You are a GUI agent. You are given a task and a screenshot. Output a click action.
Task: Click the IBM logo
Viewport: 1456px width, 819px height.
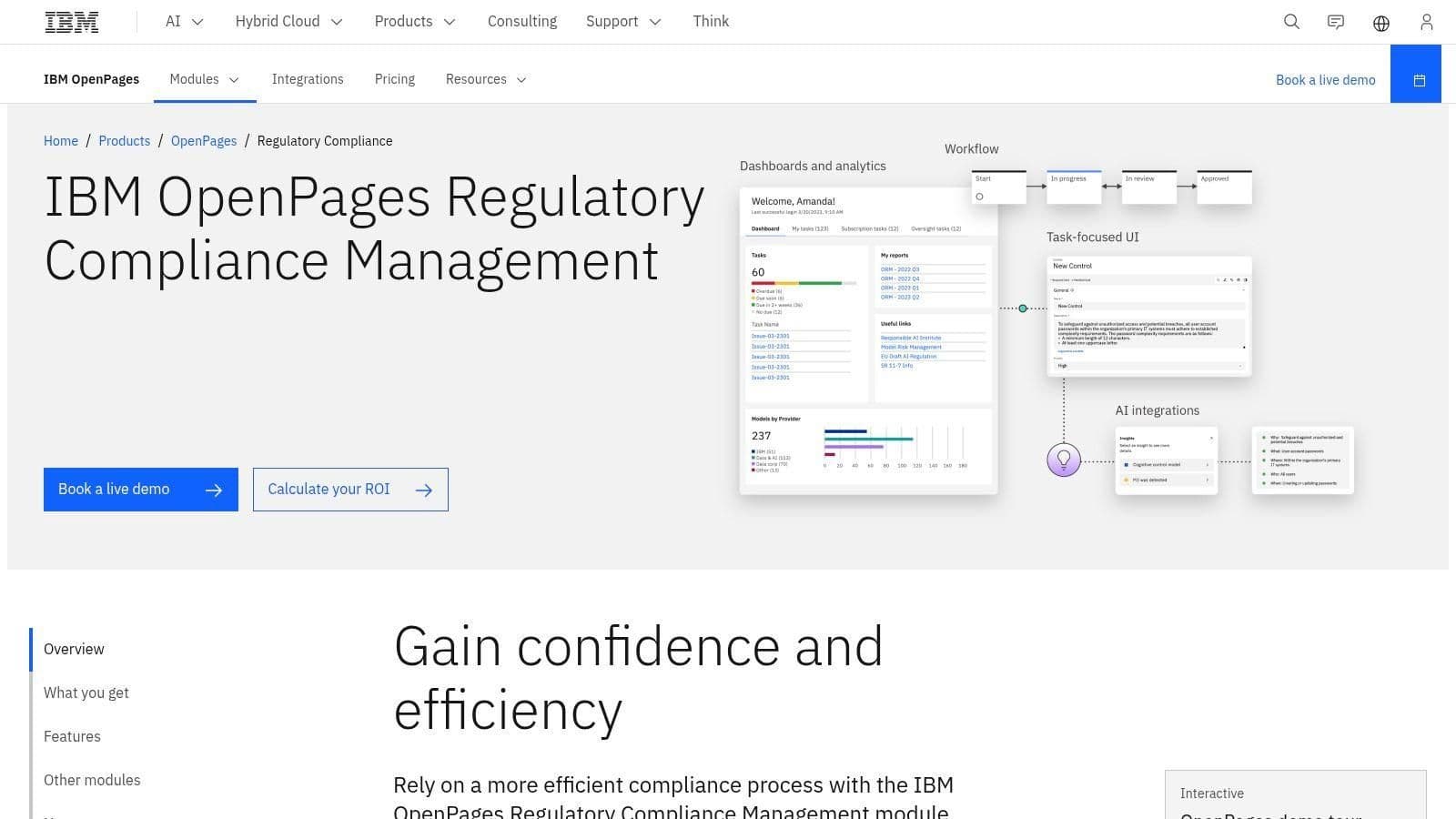(72, 21)
